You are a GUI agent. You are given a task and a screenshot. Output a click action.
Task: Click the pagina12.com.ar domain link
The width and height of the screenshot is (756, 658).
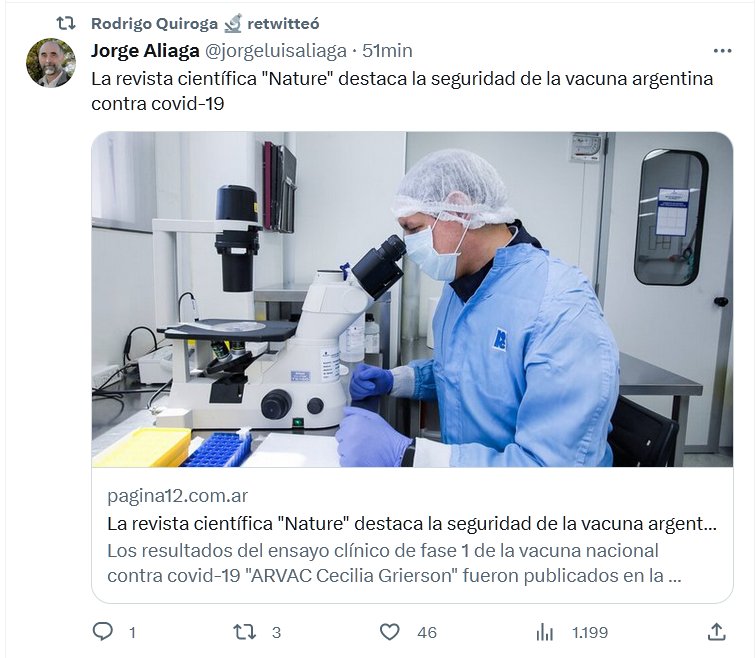[x=177, y=496]
